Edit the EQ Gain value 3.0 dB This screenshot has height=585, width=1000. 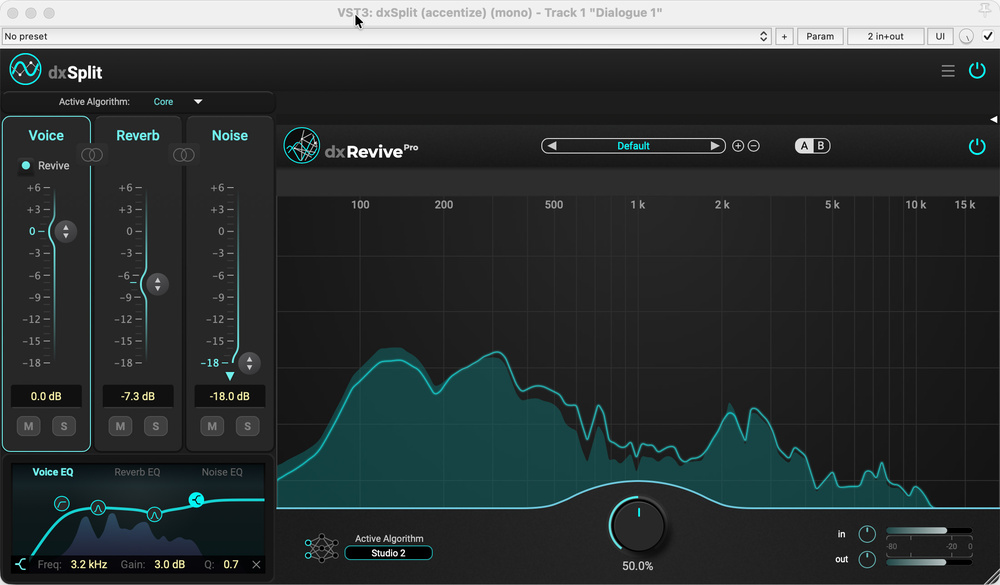170,565
